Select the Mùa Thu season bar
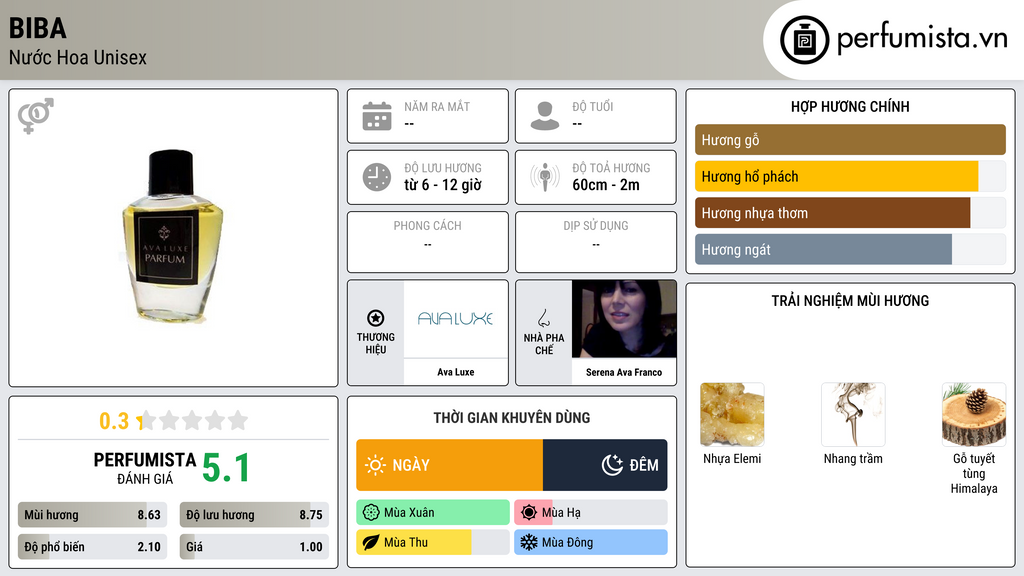Image resolution: width=1024 pixels, height=576 pixels. [x=433, y=542]
